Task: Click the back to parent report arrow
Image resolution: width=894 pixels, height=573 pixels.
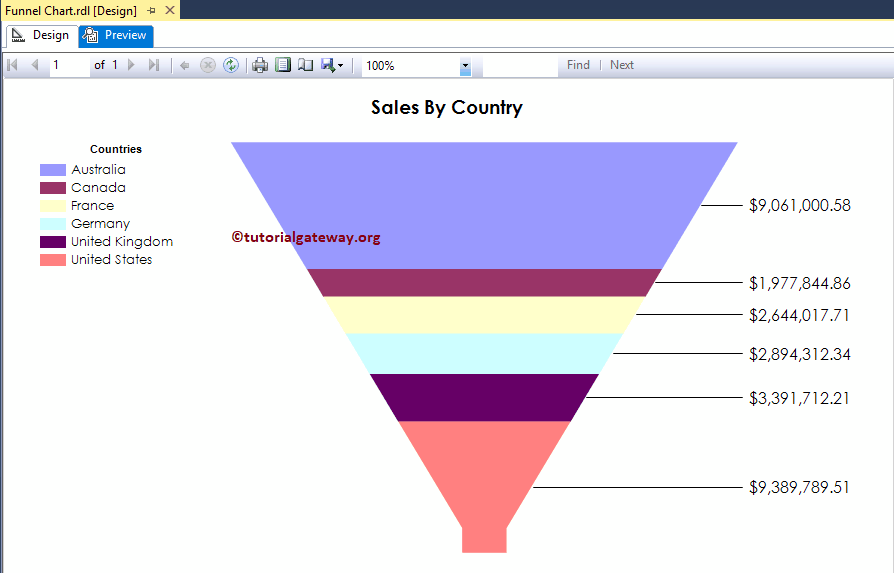Action: click(x=185, y=66)
